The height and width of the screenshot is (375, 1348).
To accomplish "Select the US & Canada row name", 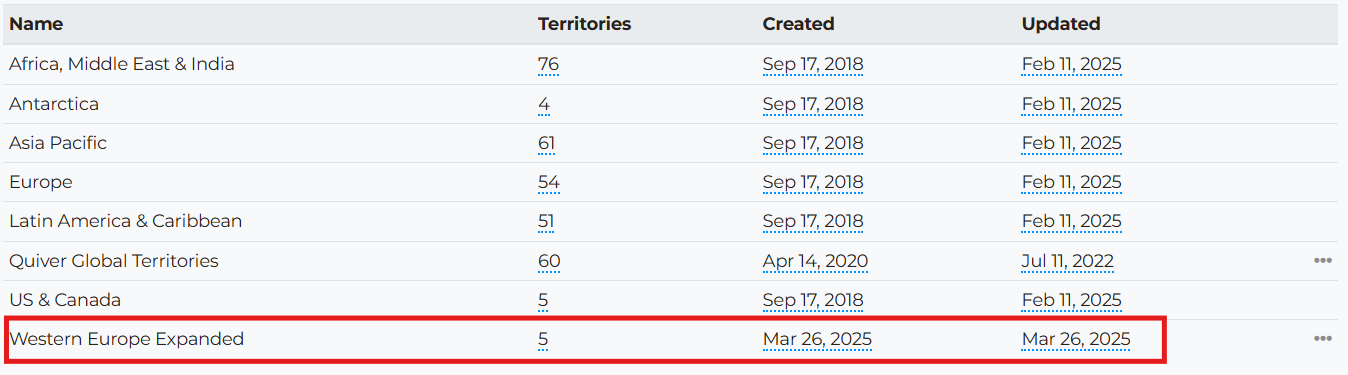I will tap(65, 300).
